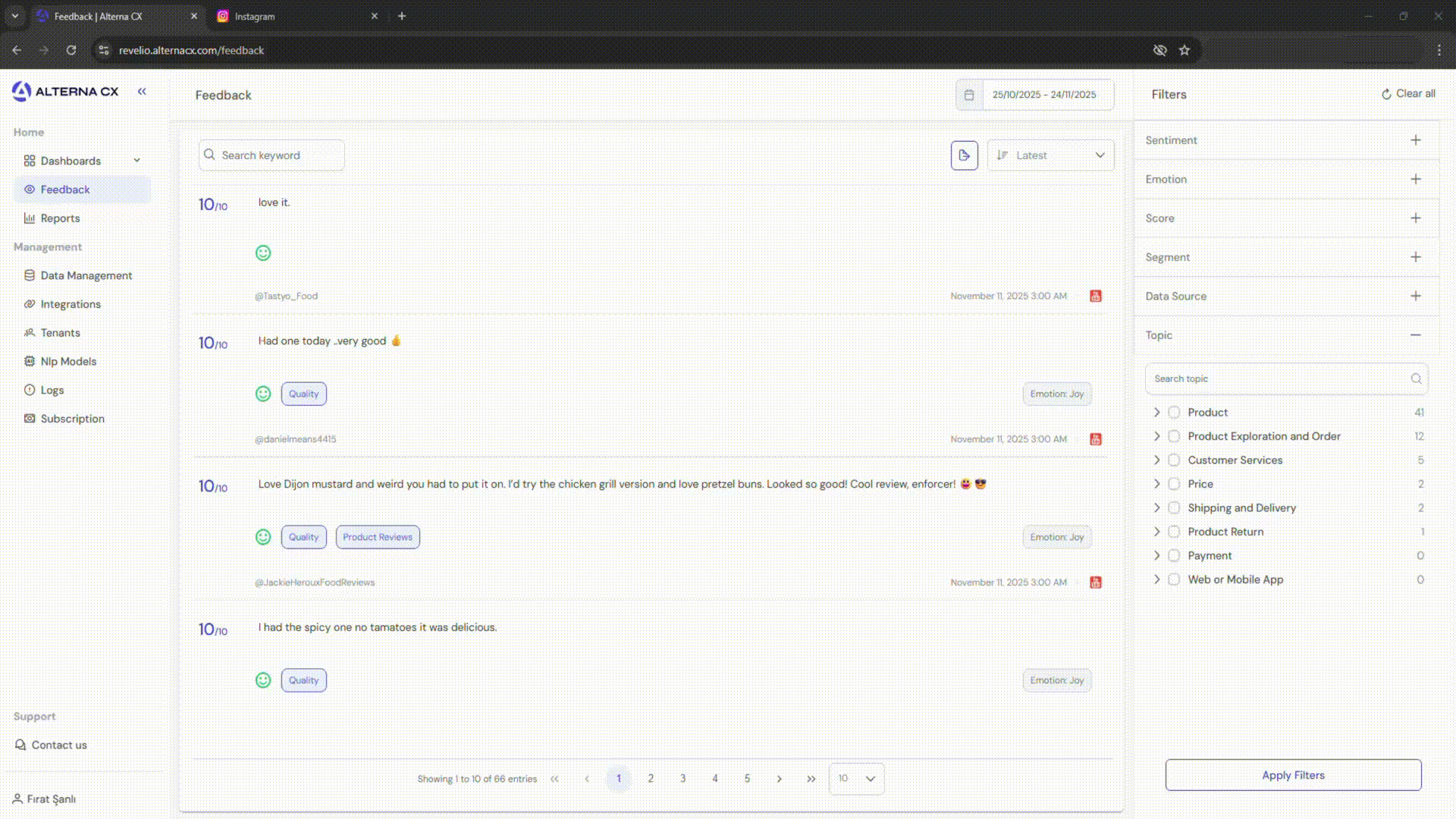
Task: Check Product Exploration and Order checkbox
Action: pyautogui.click(x=1174, y=436)
